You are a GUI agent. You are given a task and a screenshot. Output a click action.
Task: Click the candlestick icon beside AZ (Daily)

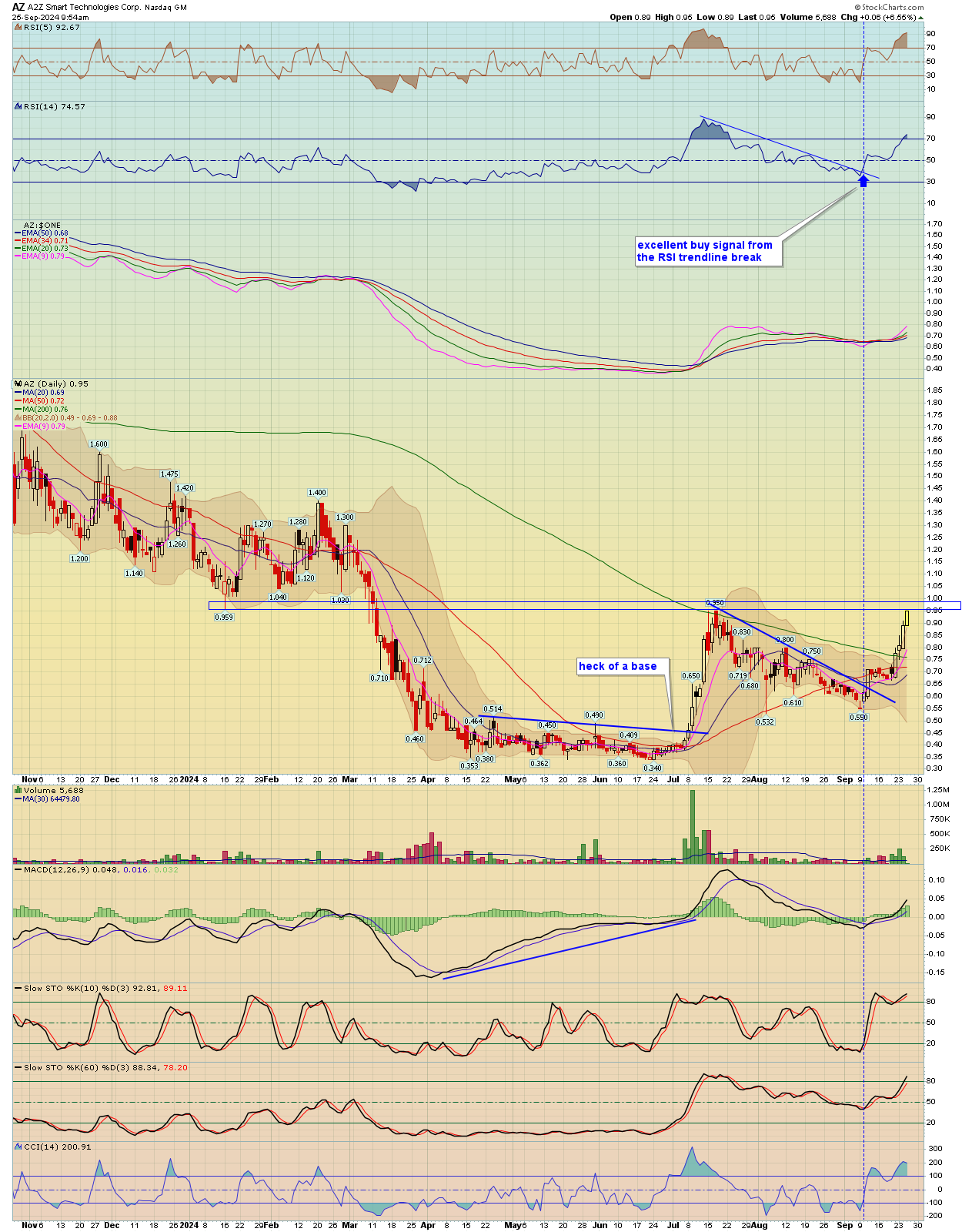point(18,383)
